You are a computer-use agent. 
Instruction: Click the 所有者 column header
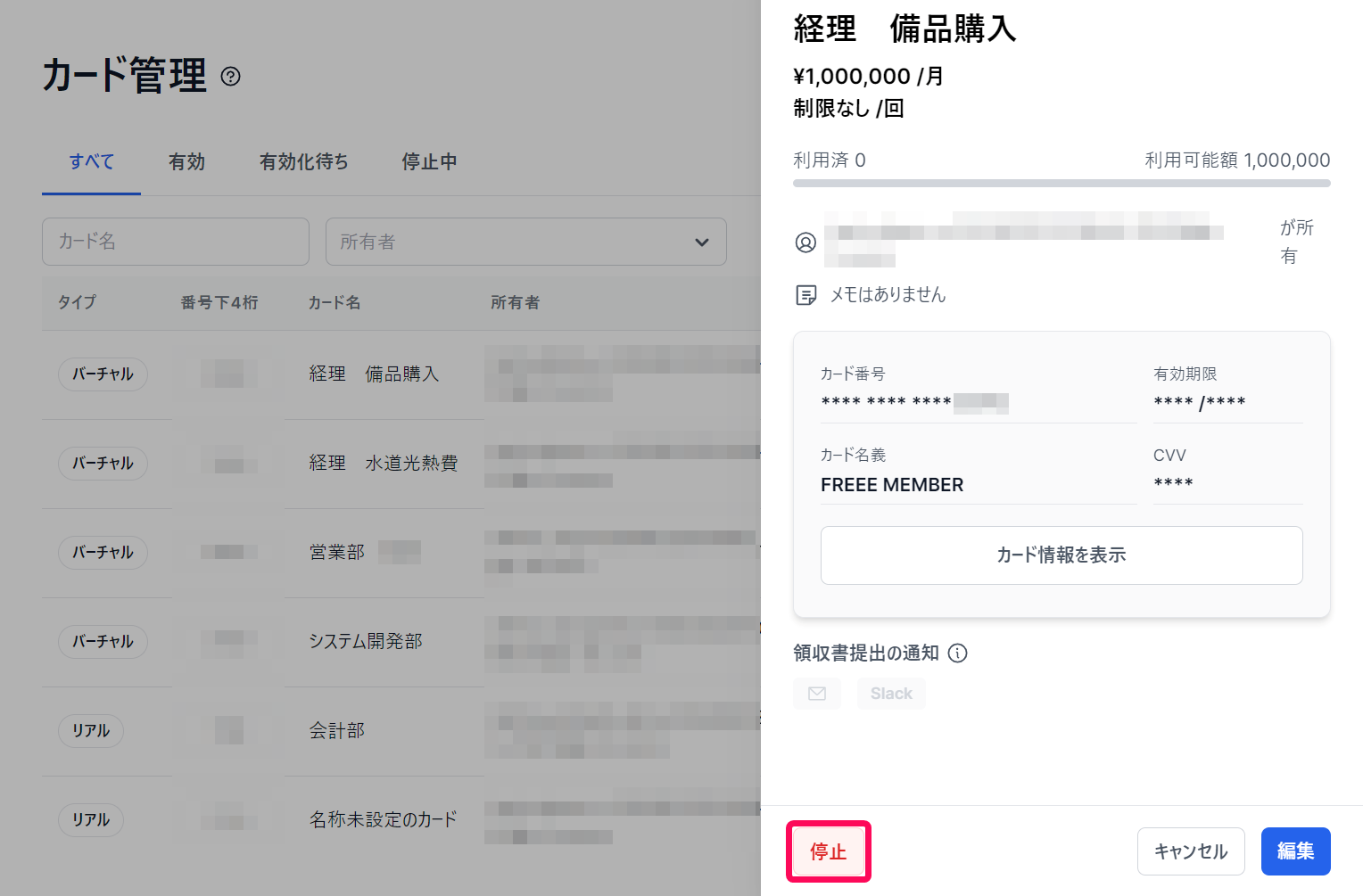coord(515,303)
